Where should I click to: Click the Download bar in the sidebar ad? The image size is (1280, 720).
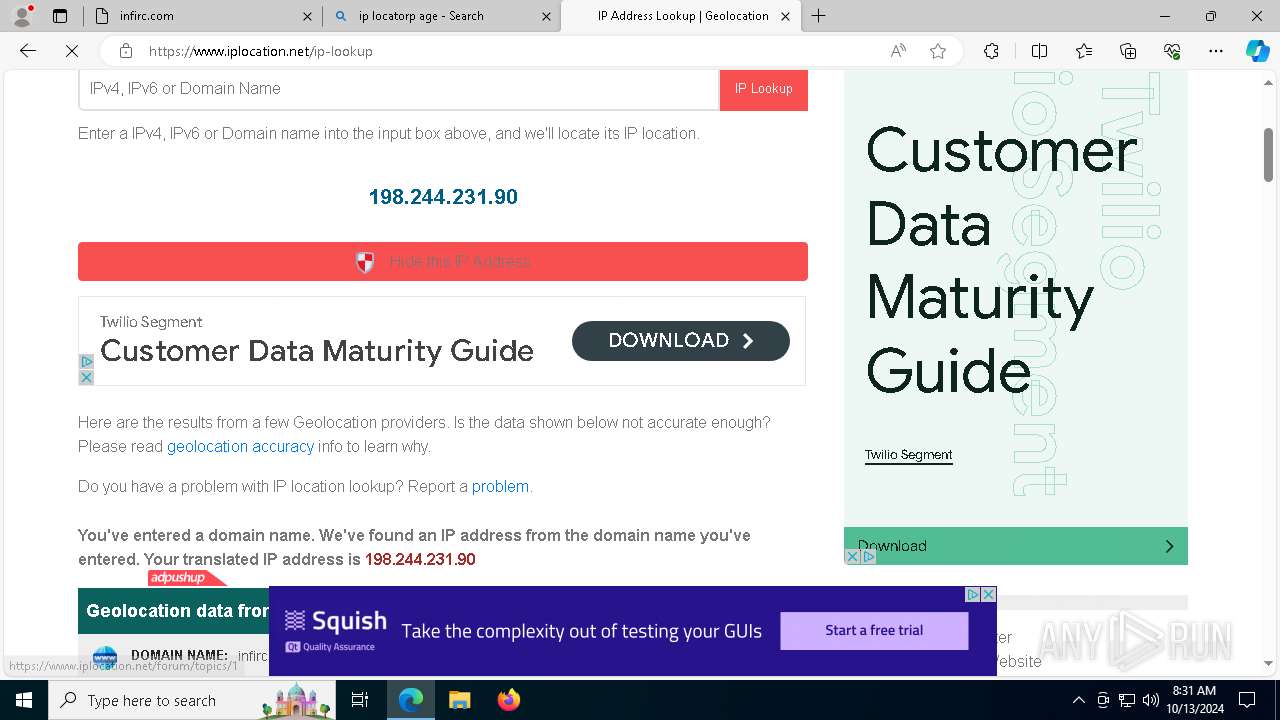click(1016, 546)
